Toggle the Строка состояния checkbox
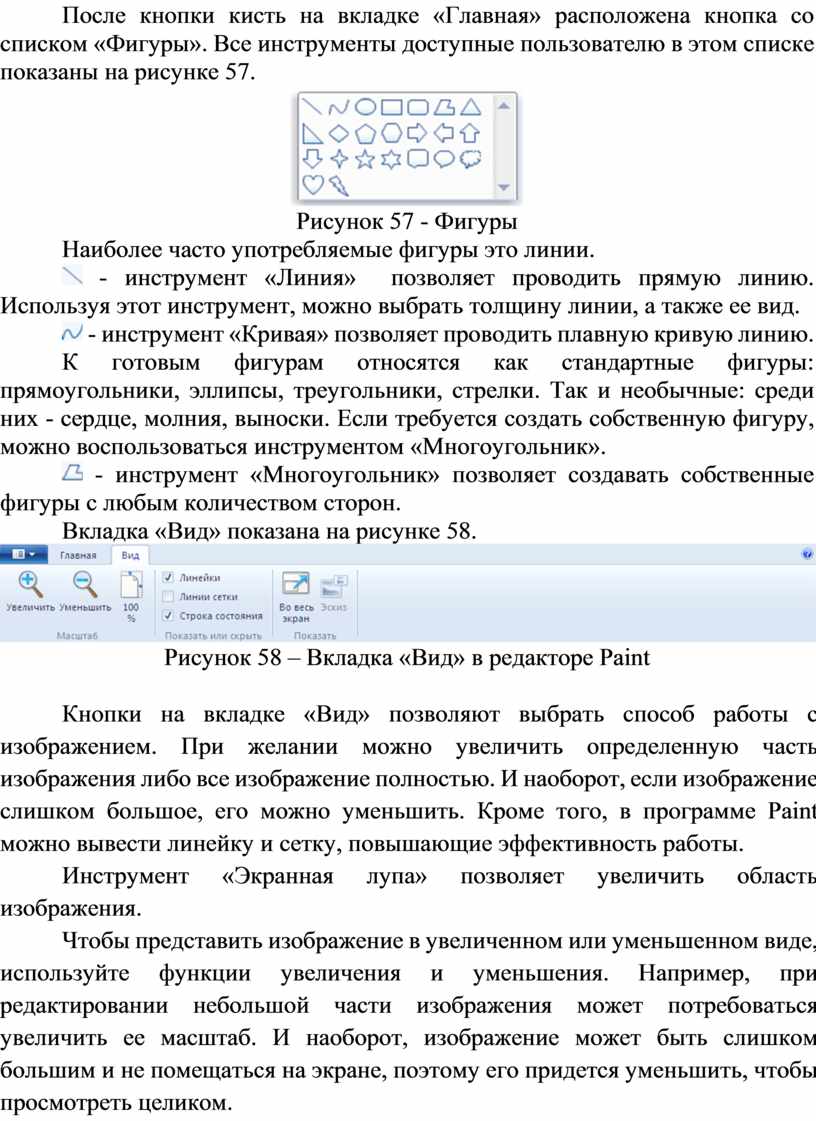Screen dimensions: 816x1121 click(168, 616)
